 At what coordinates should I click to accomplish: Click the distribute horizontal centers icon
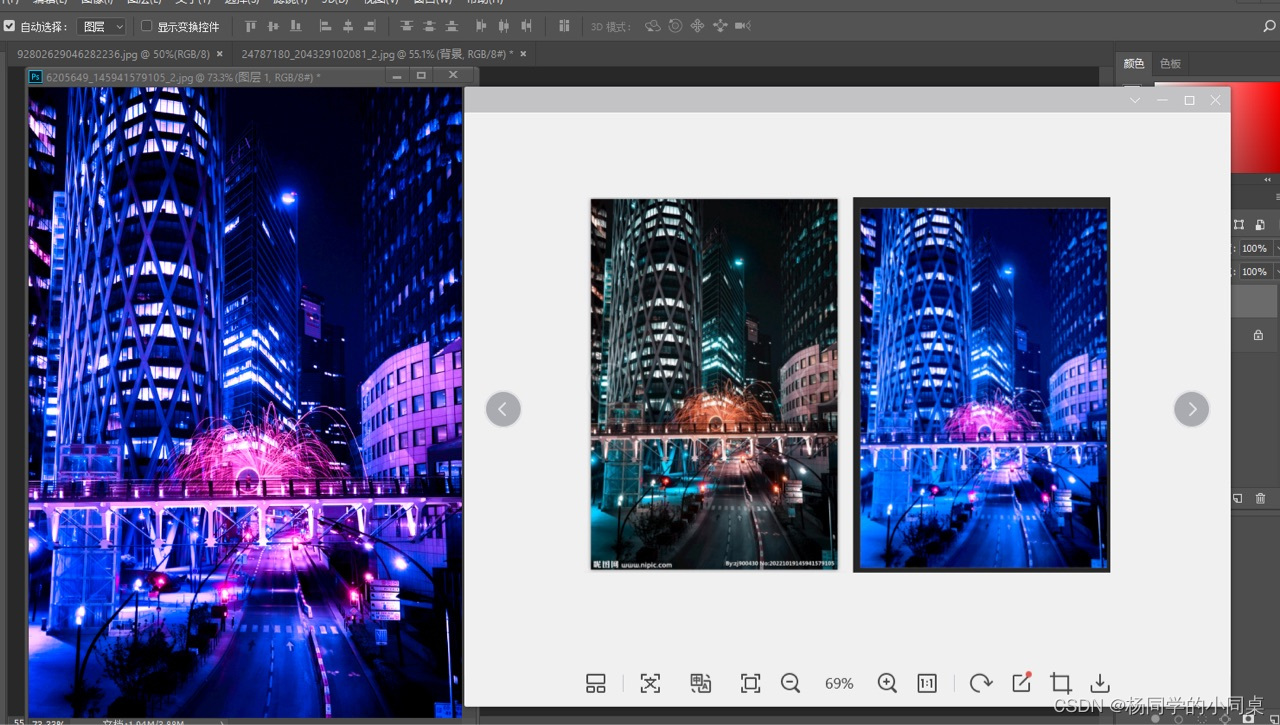[503, 26]
